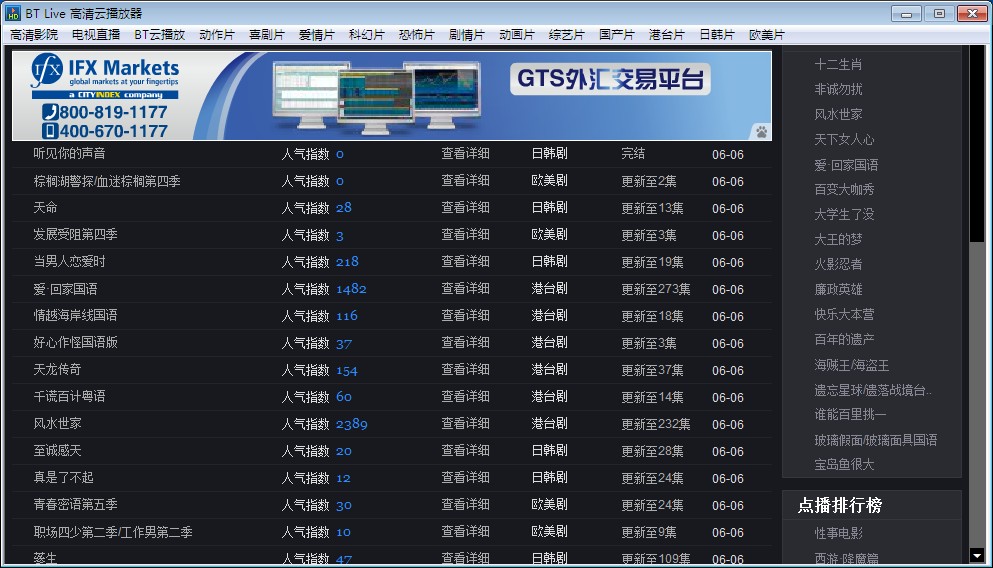
Task: Open the show 当男人恋爱时
Action: (x=69, y=262)
